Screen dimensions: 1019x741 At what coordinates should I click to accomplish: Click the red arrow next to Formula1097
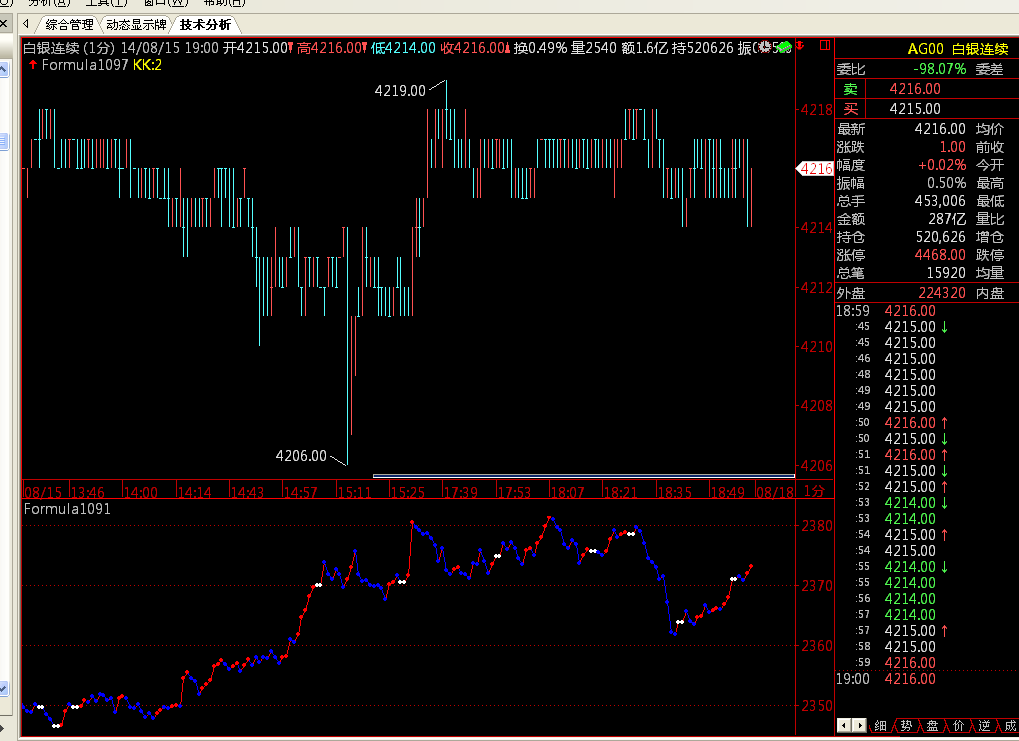[x=32, y=64]
